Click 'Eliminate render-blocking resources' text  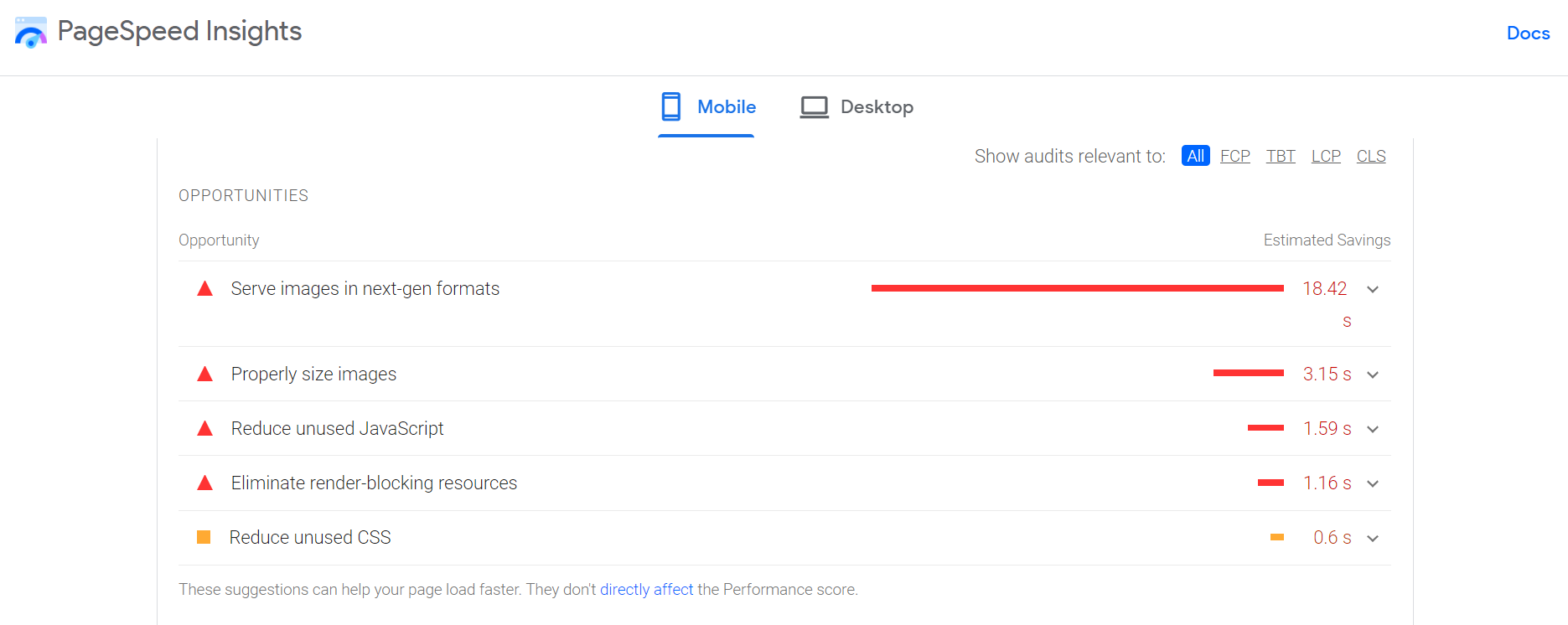point(374,483)
